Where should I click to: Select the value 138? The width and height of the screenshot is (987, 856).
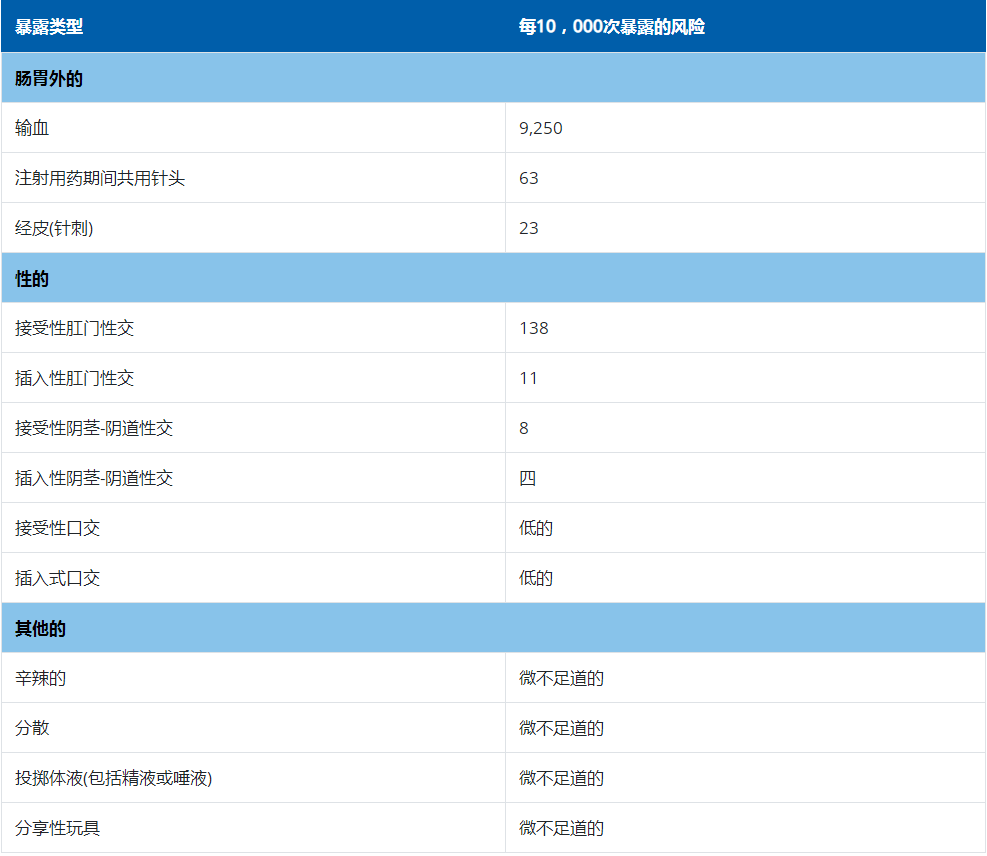click(534, 328)
